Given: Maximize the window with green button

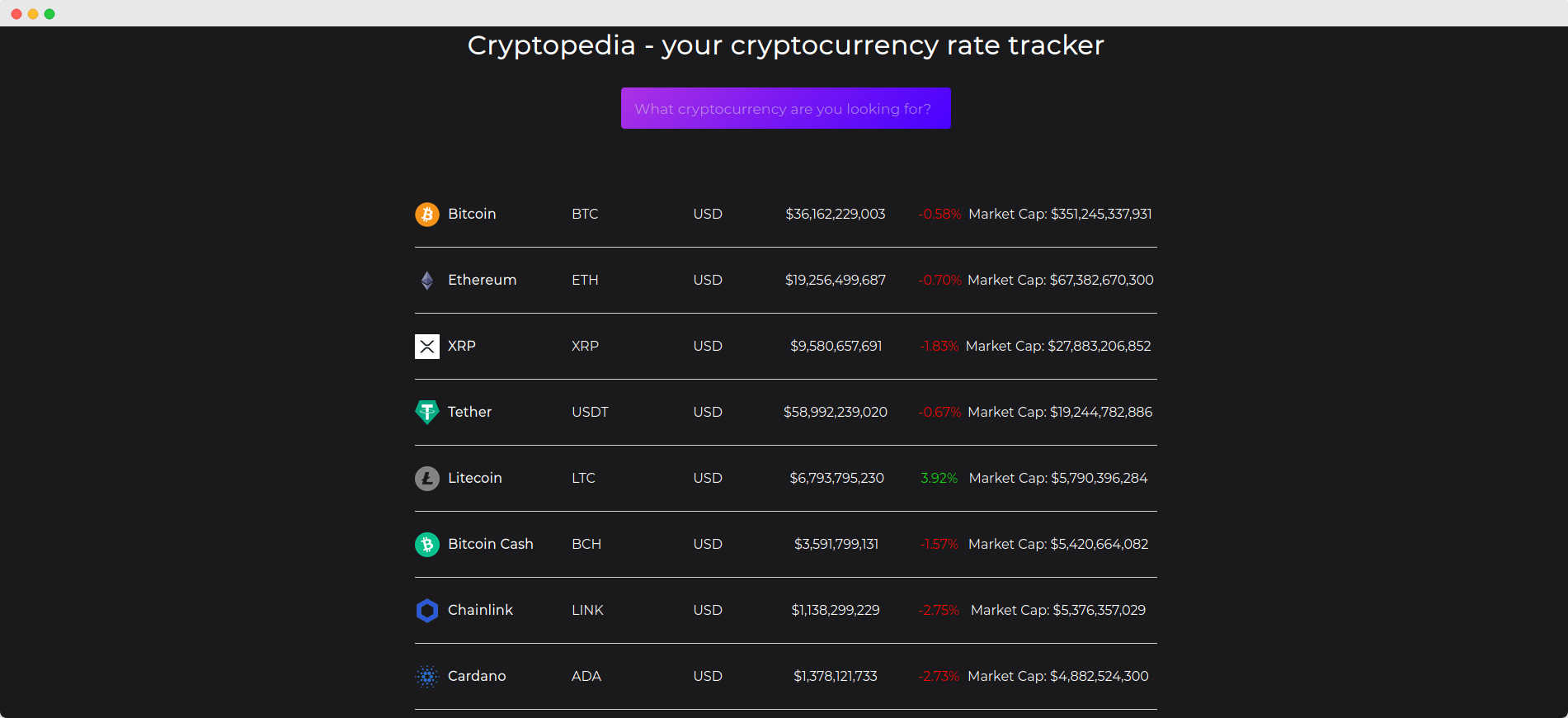Looking at the screenshot, I should tap(49, 14).
